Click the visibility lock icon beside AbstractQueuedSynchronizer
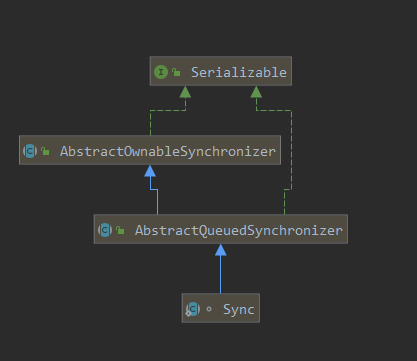This screenshot has height=361, width=417. (x=120, y=230)
